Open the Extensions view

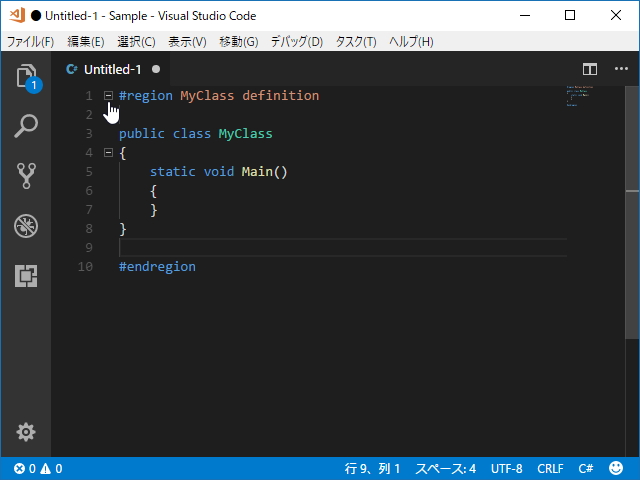26,276
